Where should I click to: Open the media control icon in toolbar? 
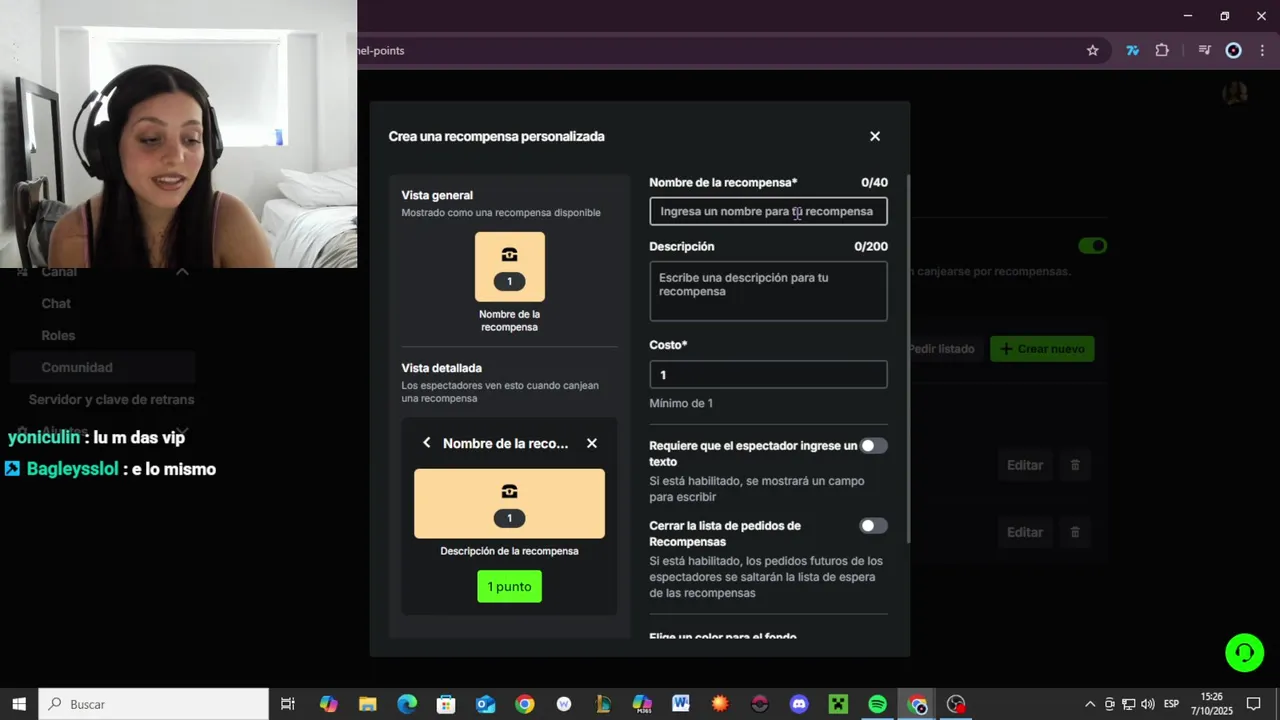click(x=1205, y=50)
